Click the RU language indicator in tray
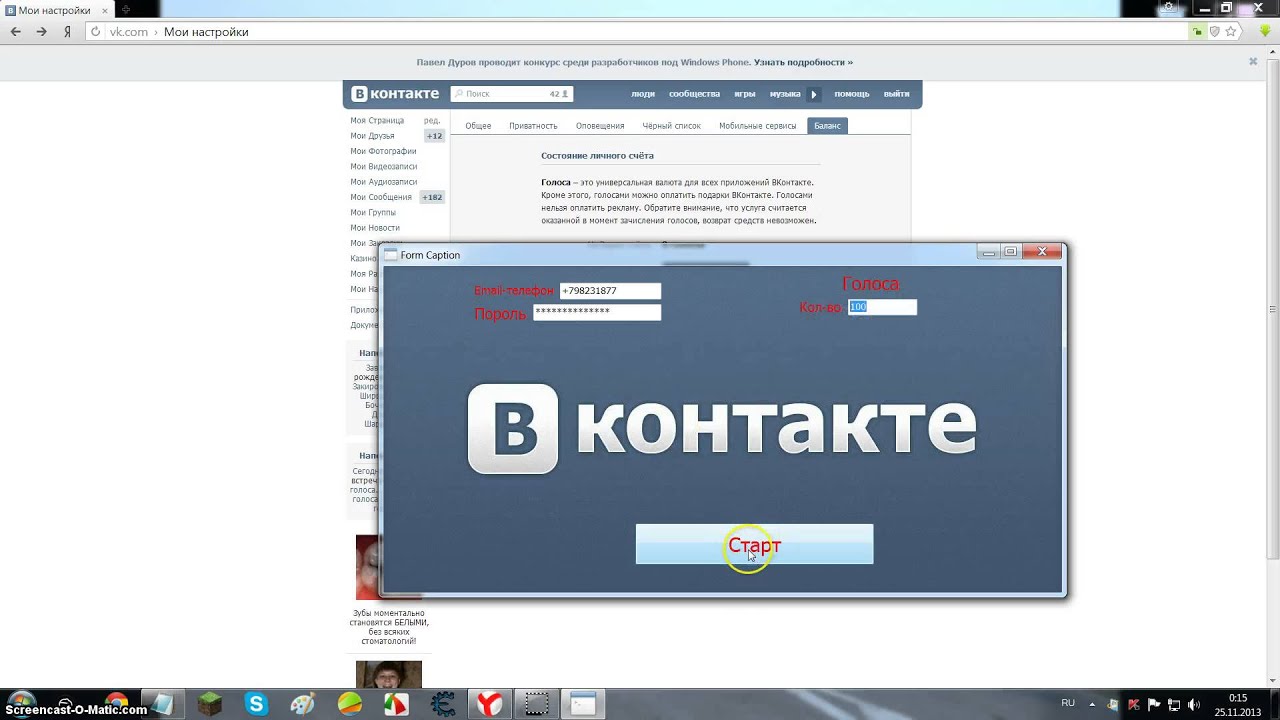This screenshot has height=720, width=1280. tap(1068, 703)
